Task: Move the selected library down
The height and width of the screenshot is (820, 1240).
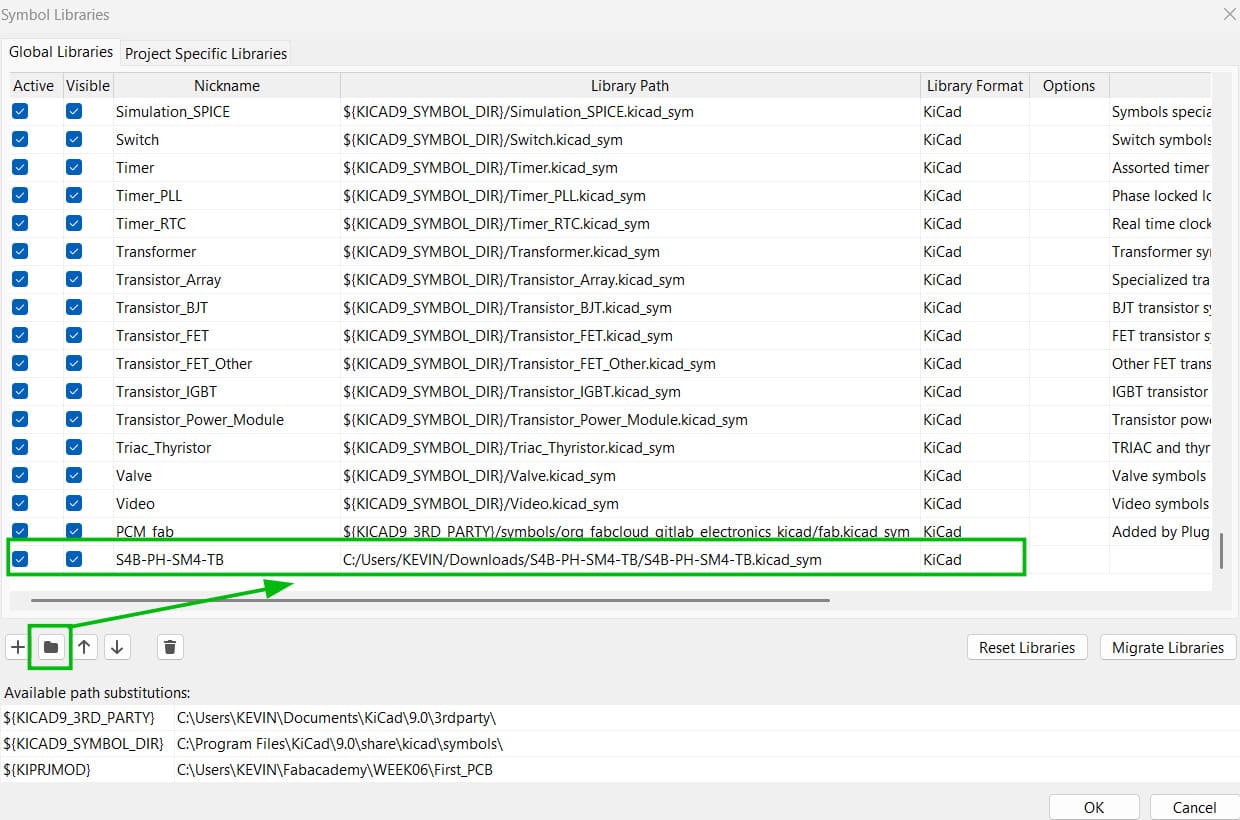Action: [x=117, y=647]
